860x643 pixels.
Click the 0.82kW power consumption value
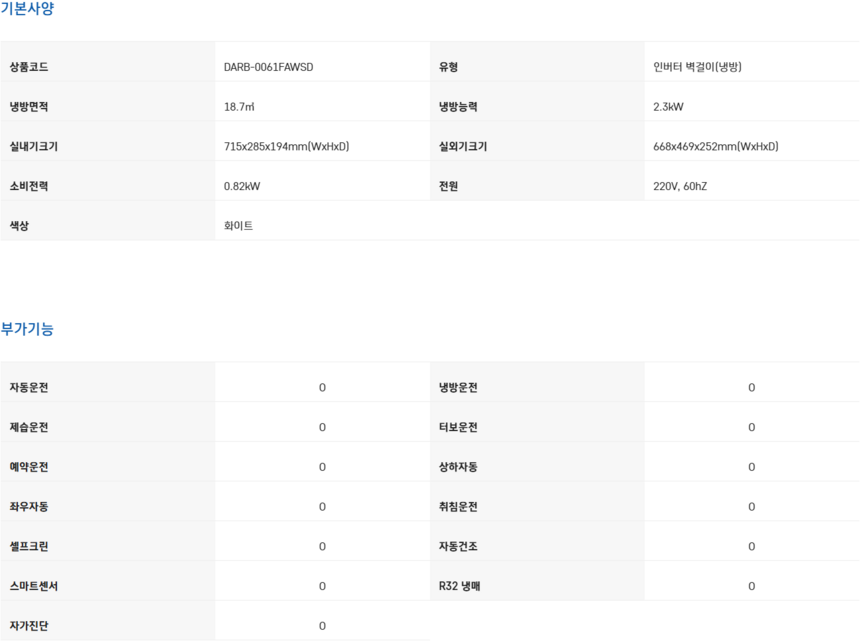pyautogui.click(x=242, y=187)
